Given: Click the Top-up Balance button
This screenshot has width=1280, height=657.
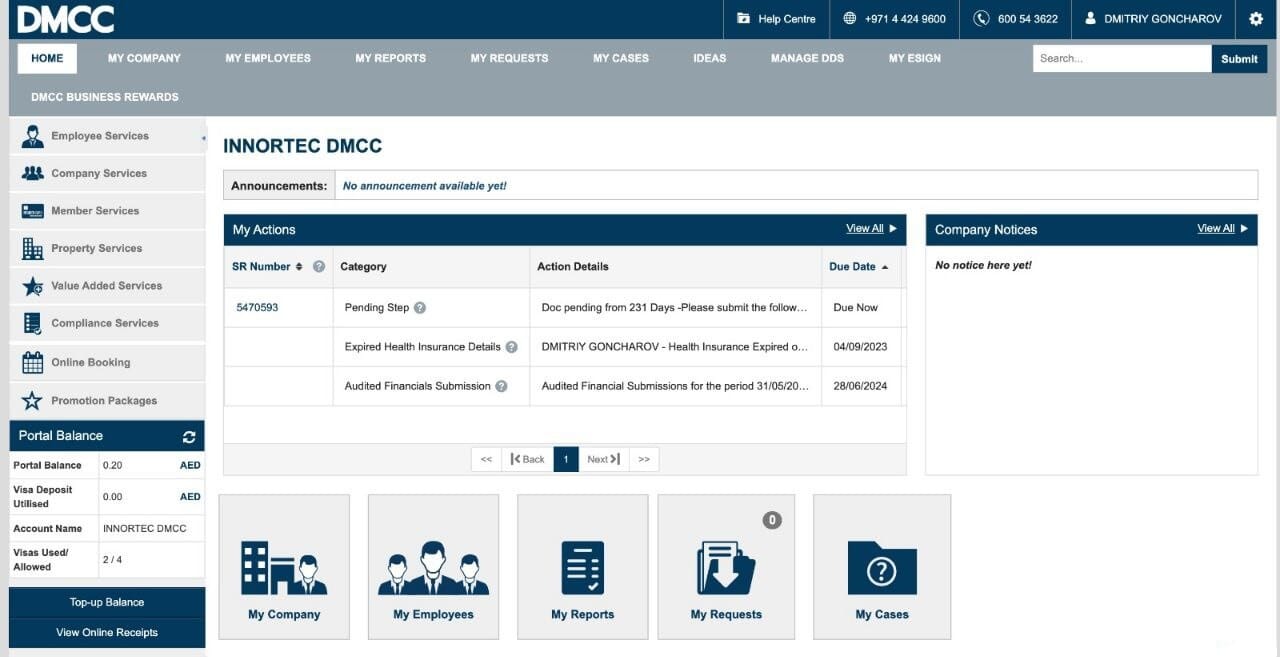Looking at the screenshot, I should tap(107, 602).
